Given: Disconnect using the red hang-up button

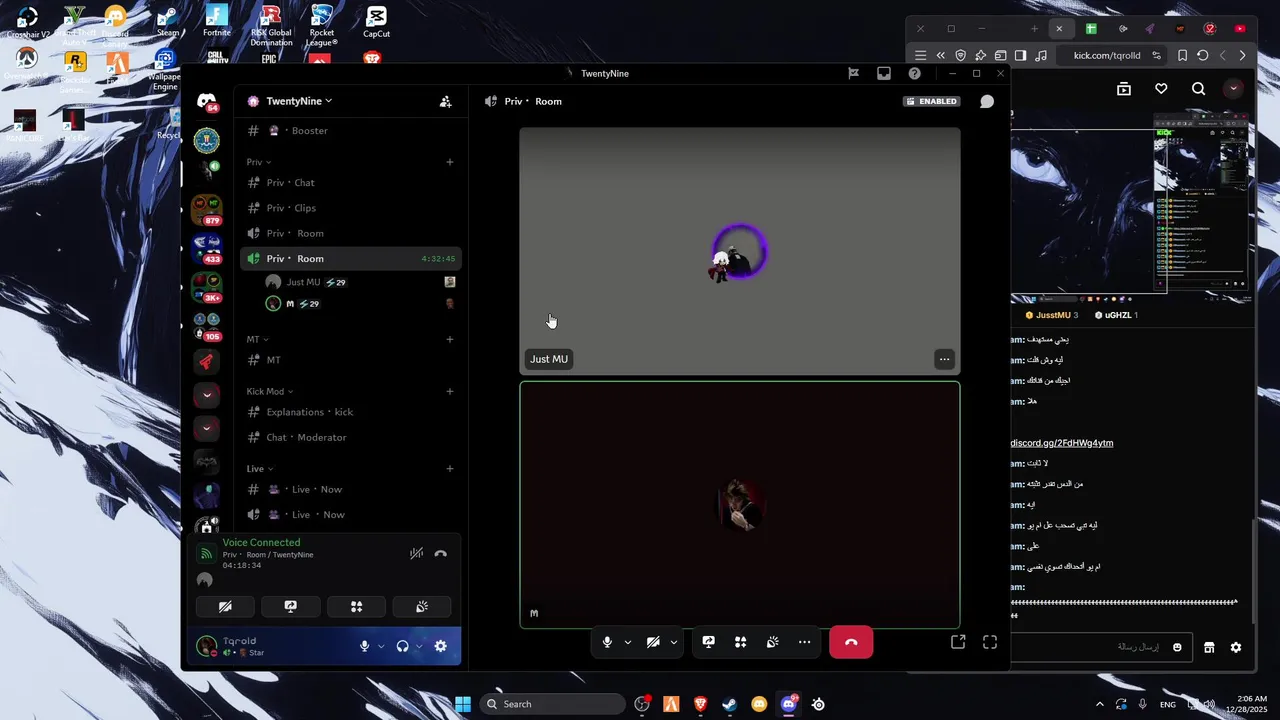Looking at the screenshot, I should pyautogui.click(x=851, y=642).
